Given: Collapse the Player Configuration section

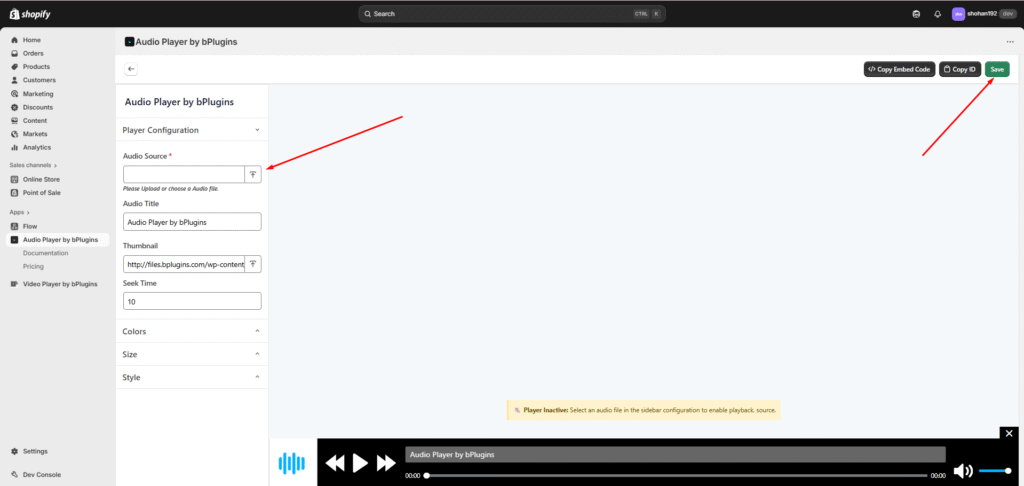Looking at the screenshot, I should pyautogui.click(x=257, y=130).
